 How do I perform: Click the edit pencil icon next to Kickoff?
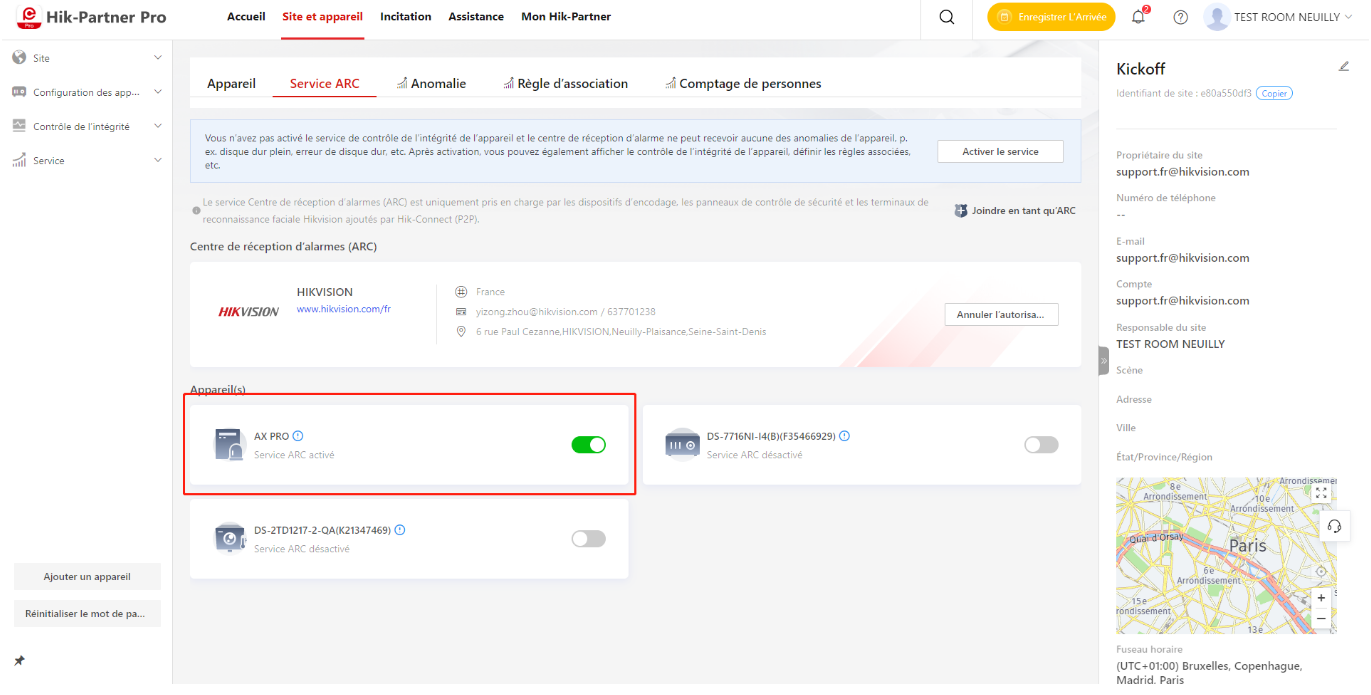(1344, 67)
